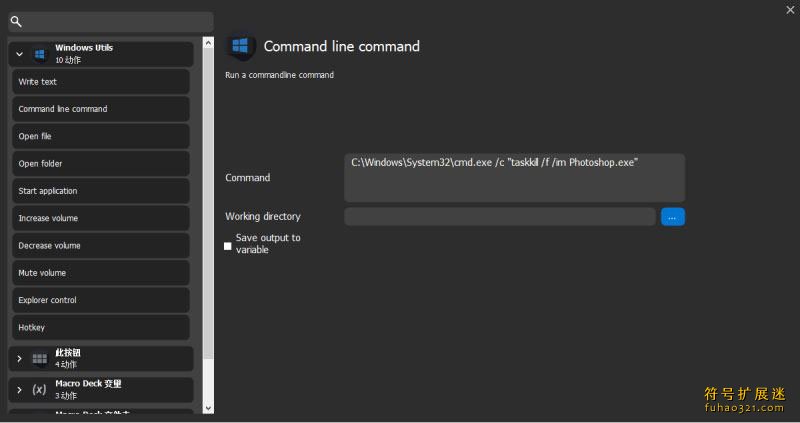800x423 pixels.
Task: Select the Command line command action
Action: [x=101, y=109]
